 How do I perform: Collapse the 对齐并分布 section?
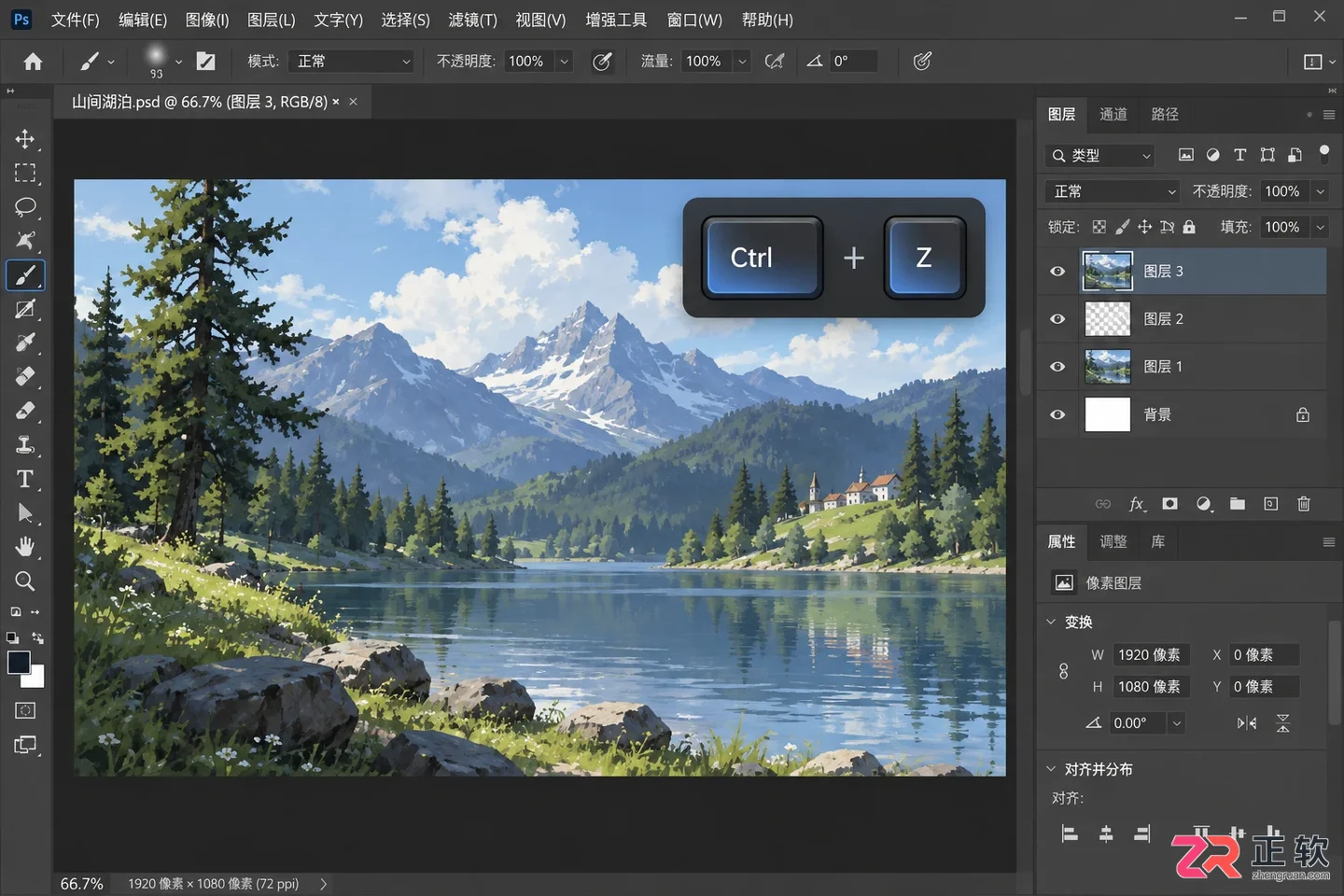[x=1051, y=769]
